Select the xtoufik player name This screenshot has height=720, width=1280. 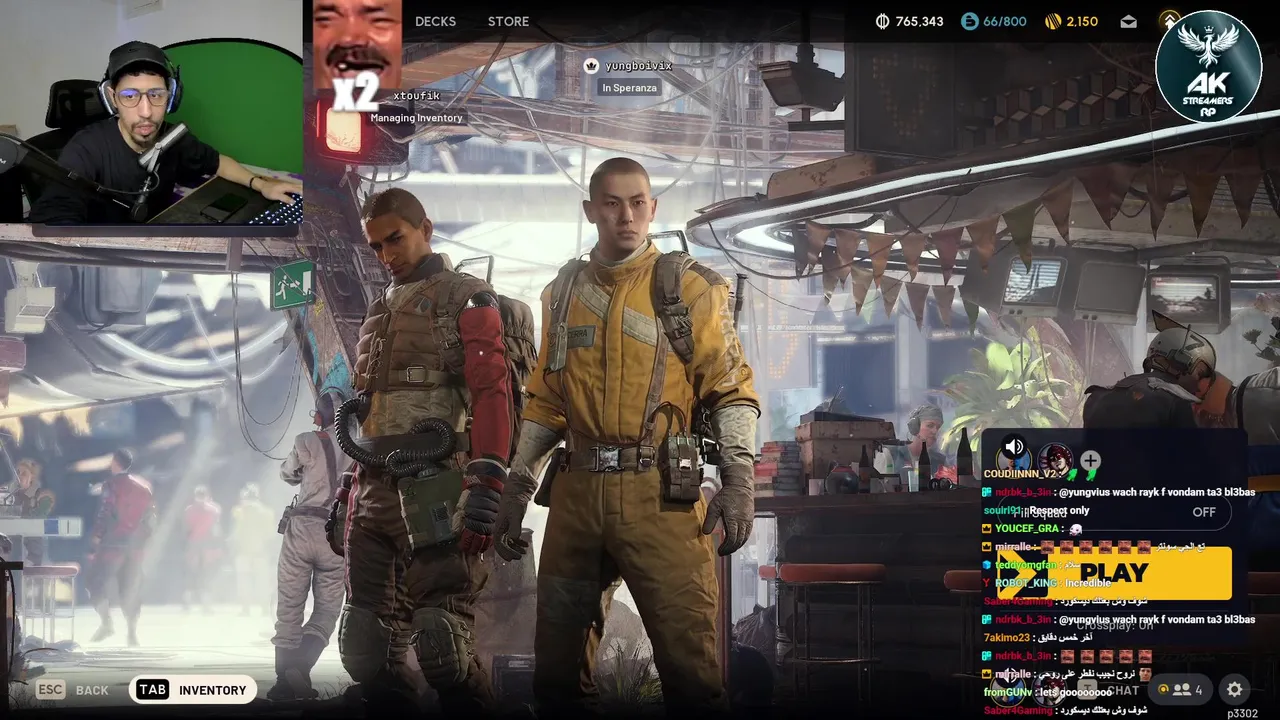pos(416,96)
